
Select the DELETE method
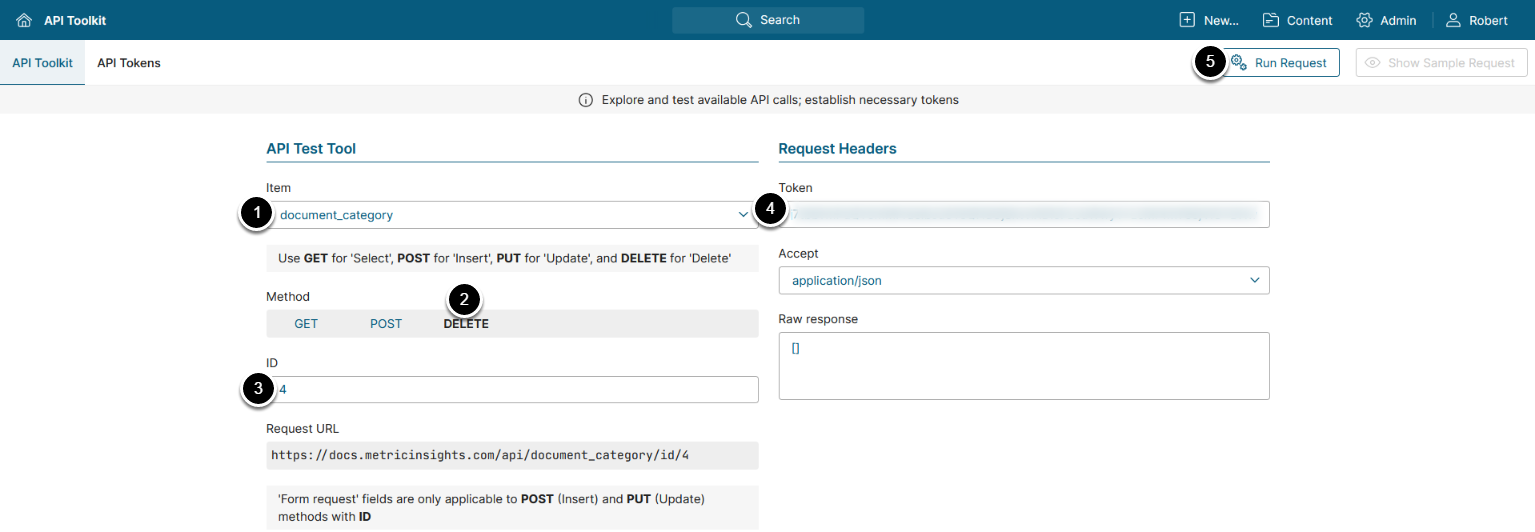[466, 324]
